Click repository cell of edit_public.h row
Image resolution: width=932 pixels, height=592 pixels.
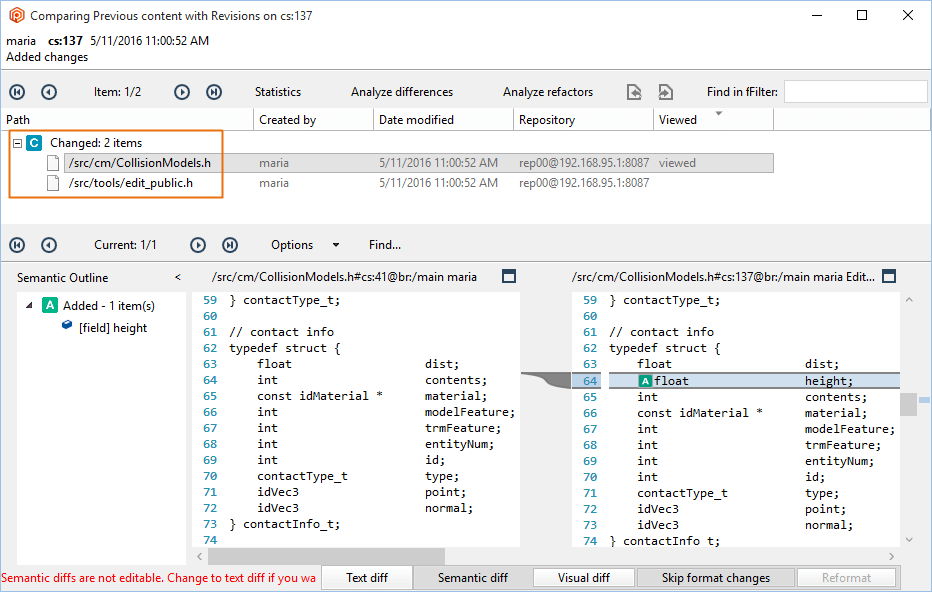coord(584,183)
